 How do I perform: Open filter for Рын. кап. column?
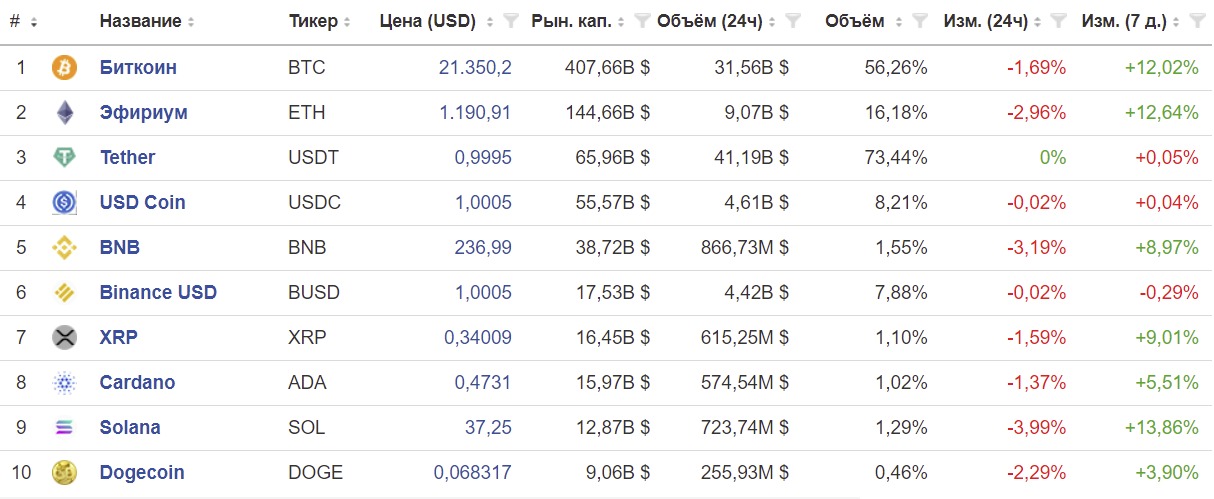[x=643, y=21]
